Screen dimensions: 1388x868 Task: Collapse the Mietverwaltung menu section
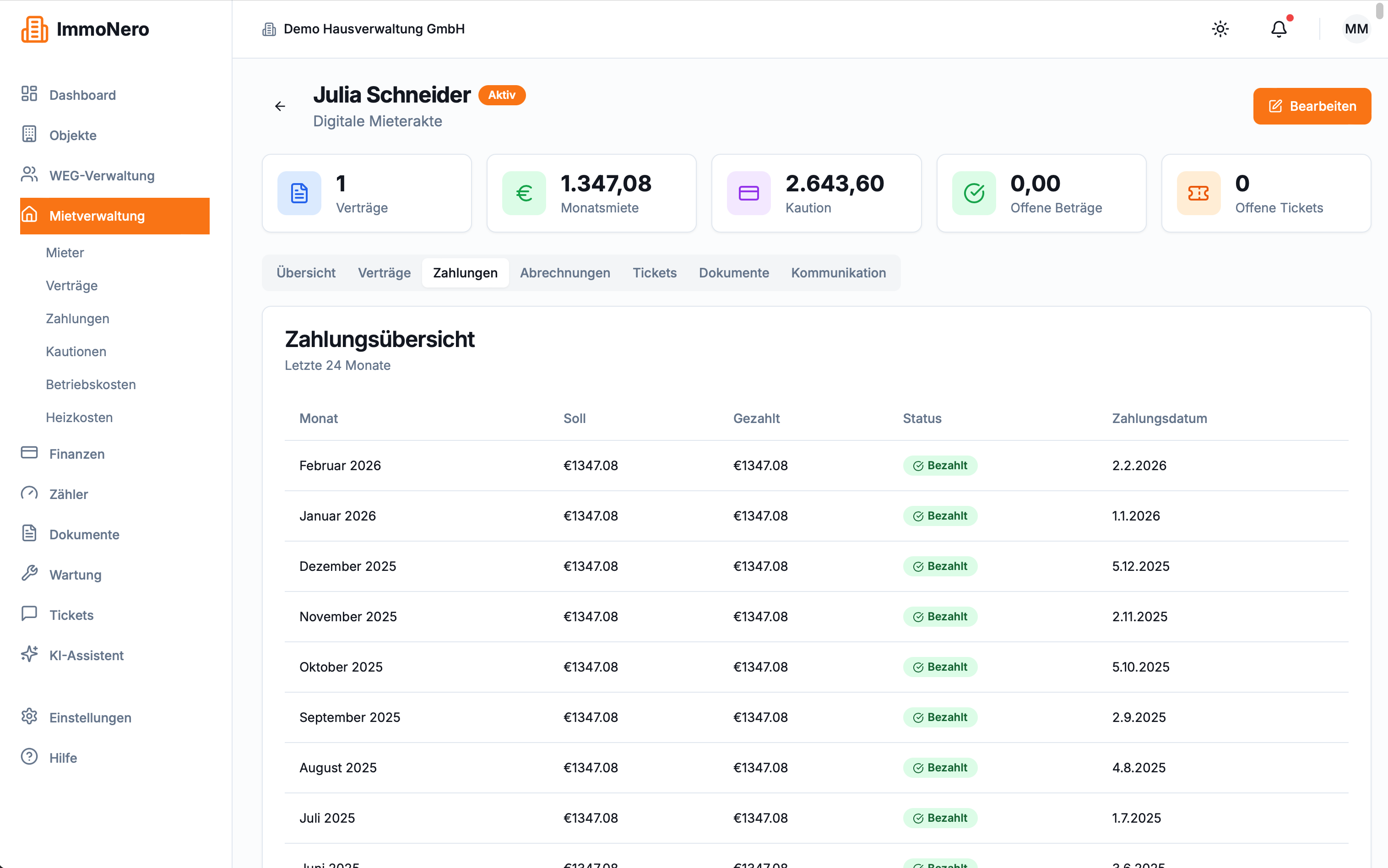(x=115, y=216)
